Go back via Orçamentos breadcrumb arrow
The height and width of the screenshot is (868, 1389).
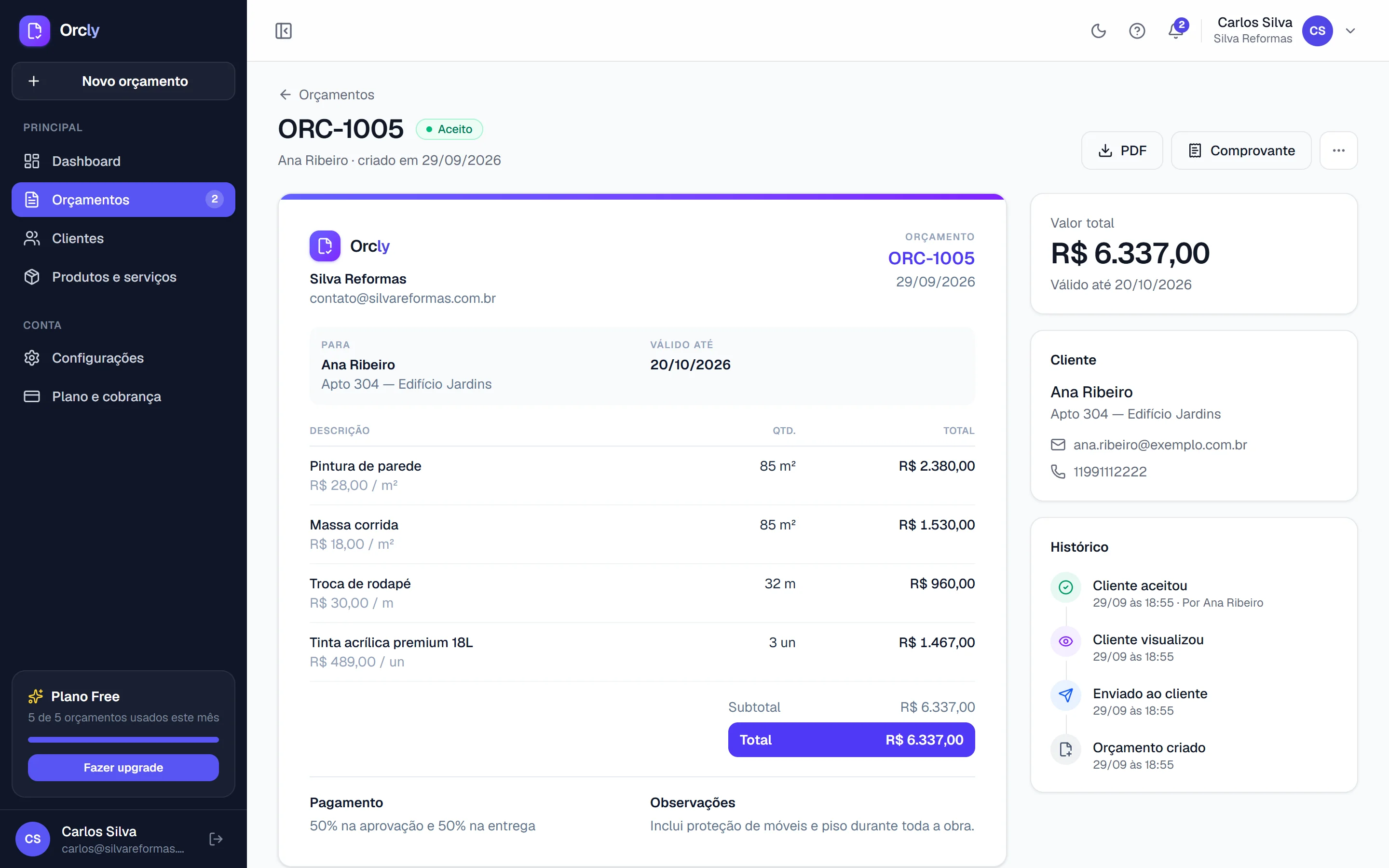(x=285, y=94)
